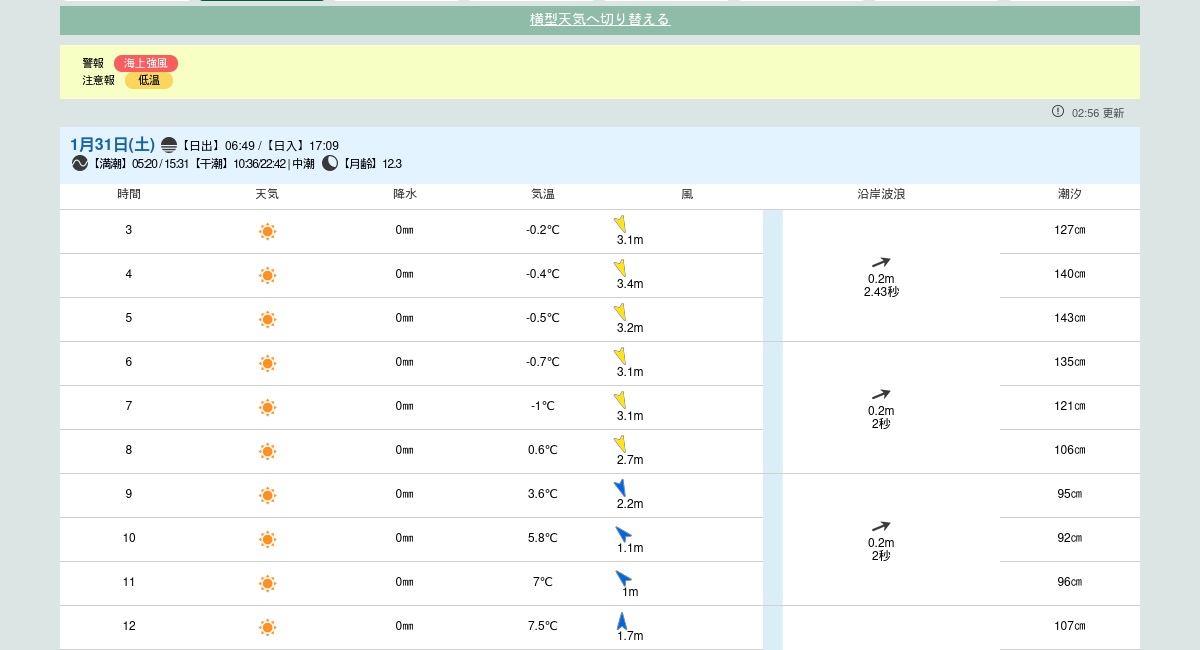Click the blue wind arrow above 2.2m

pyautogui.click(x=621, y=487)
